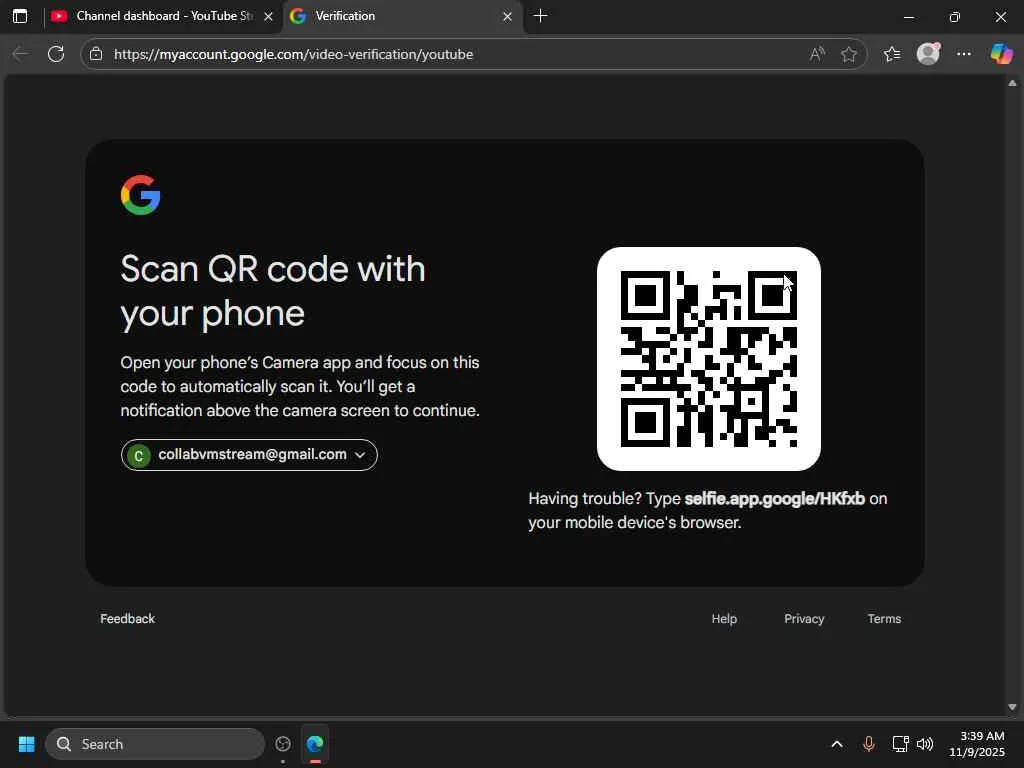1024x768 pixels.
Task: Click the "Scan QR code with your phone" heading
Action: coord(273,291)
